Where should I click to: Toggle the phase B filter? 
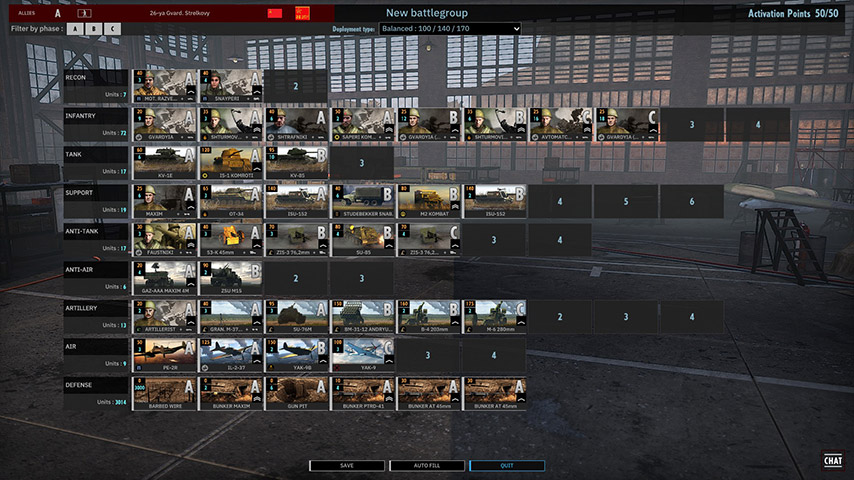click(94, 29)
